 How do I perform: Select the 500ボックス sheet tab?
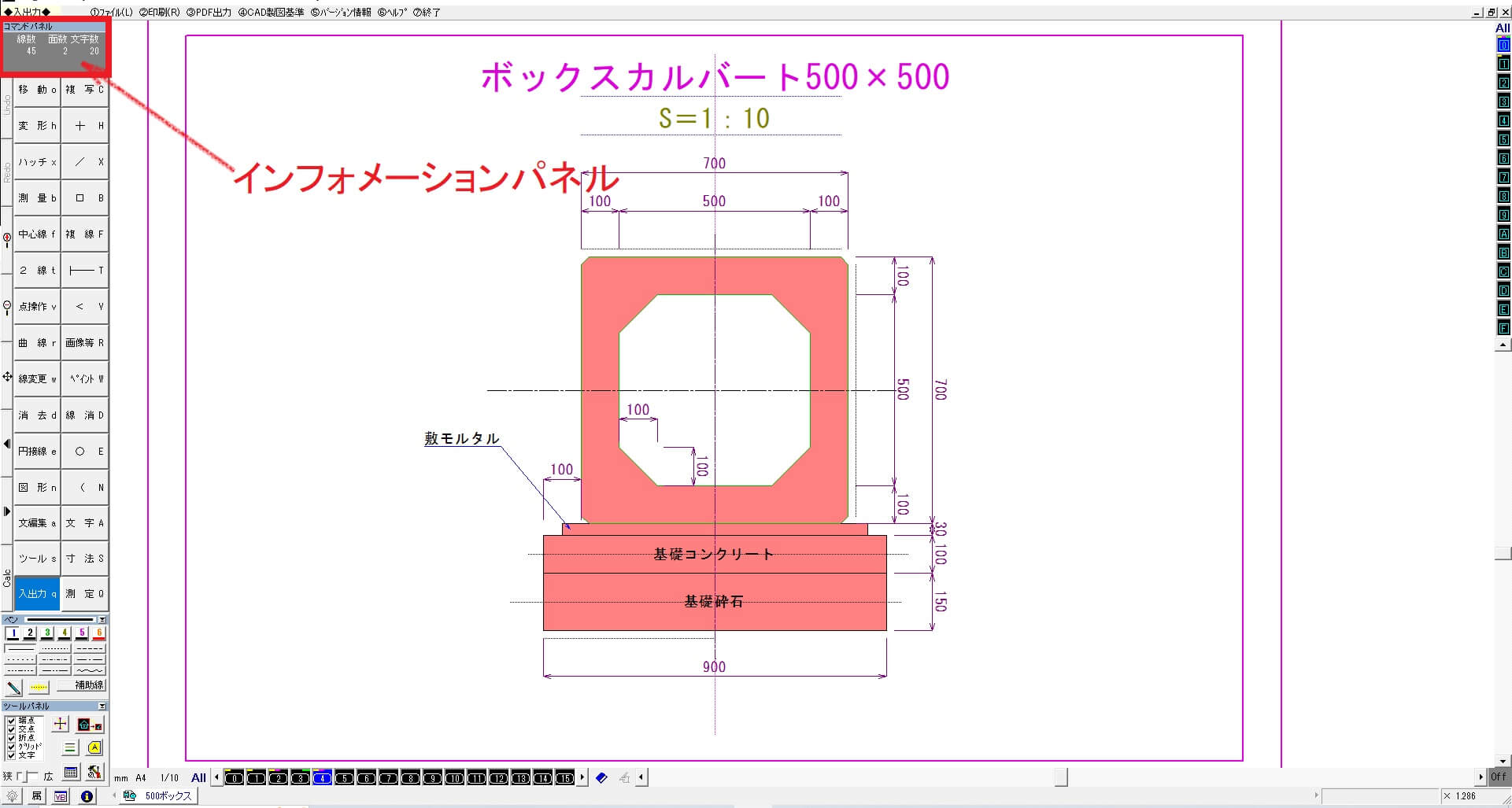pos(163,795)
